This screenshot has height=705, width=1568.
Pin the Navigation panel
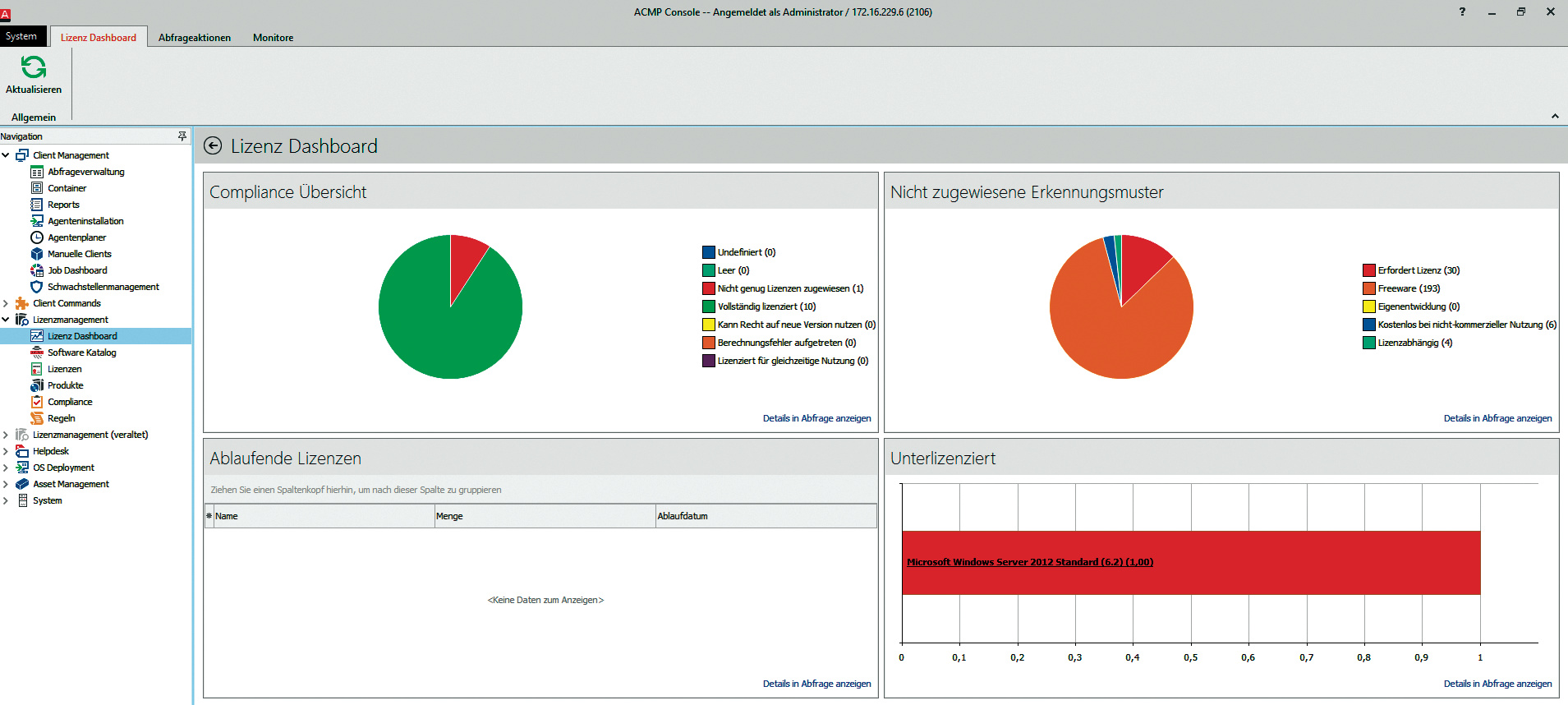[x=182, y=136]
